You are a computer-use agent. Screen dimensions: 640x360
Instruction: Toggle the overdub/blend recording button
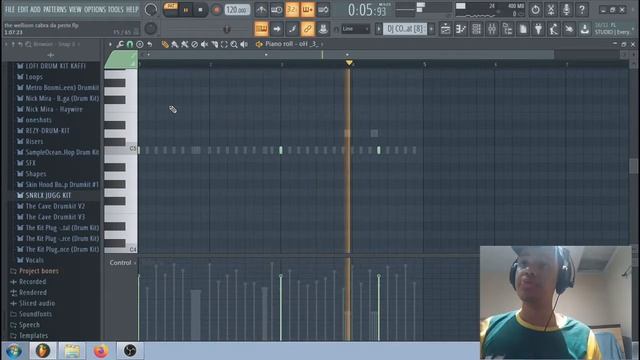[307, 9]
